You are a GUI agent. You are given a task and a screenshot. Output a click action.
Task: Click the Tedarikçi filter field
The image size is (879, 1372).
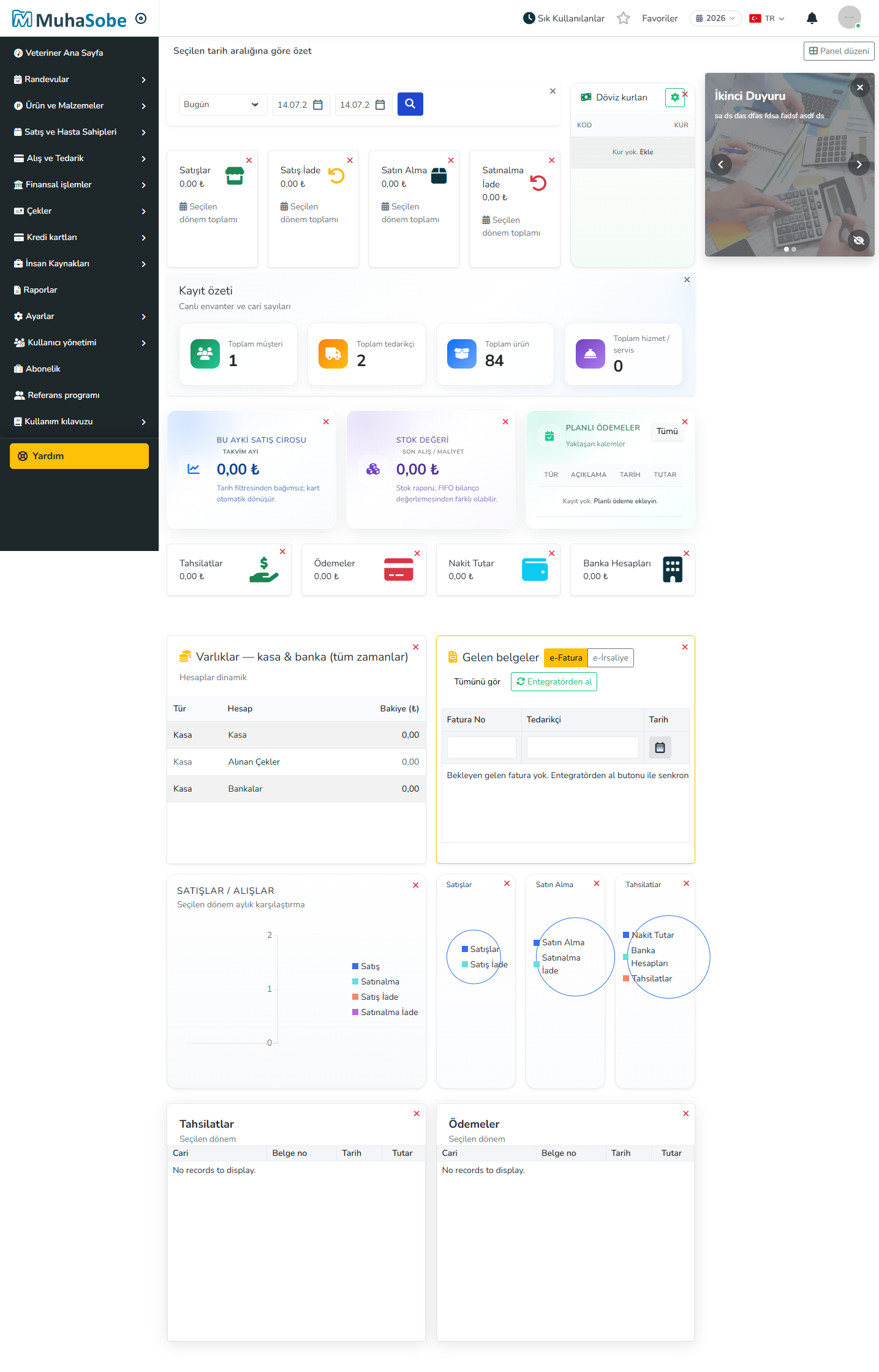[583, 748]
